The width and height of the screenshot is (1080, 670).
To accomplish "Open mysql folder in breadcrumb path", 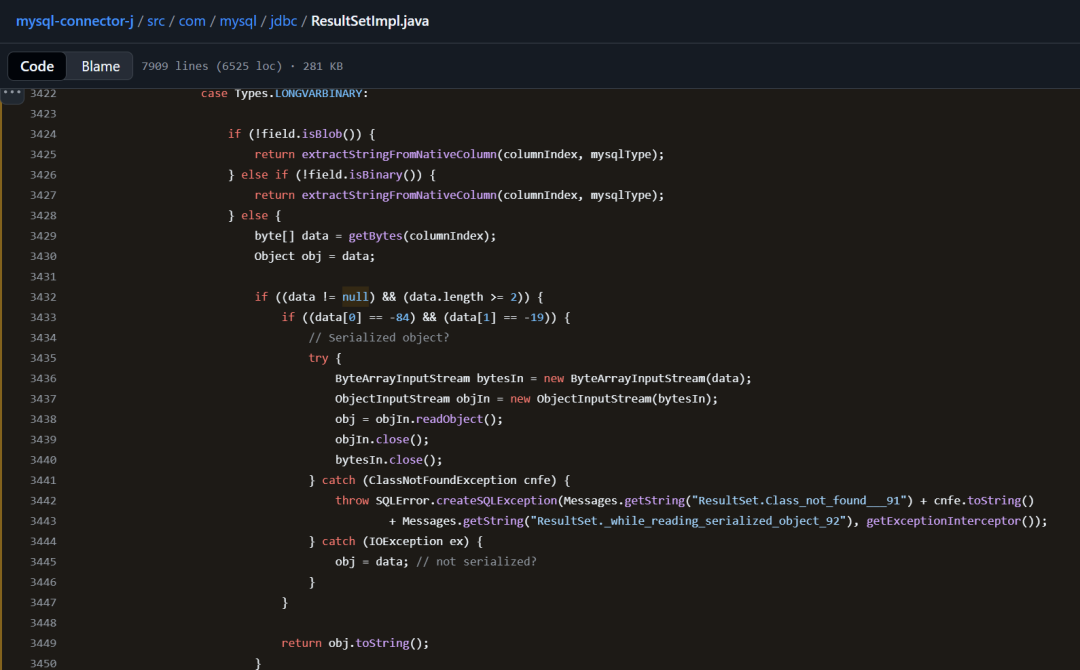I will click(x=237, y=20).
